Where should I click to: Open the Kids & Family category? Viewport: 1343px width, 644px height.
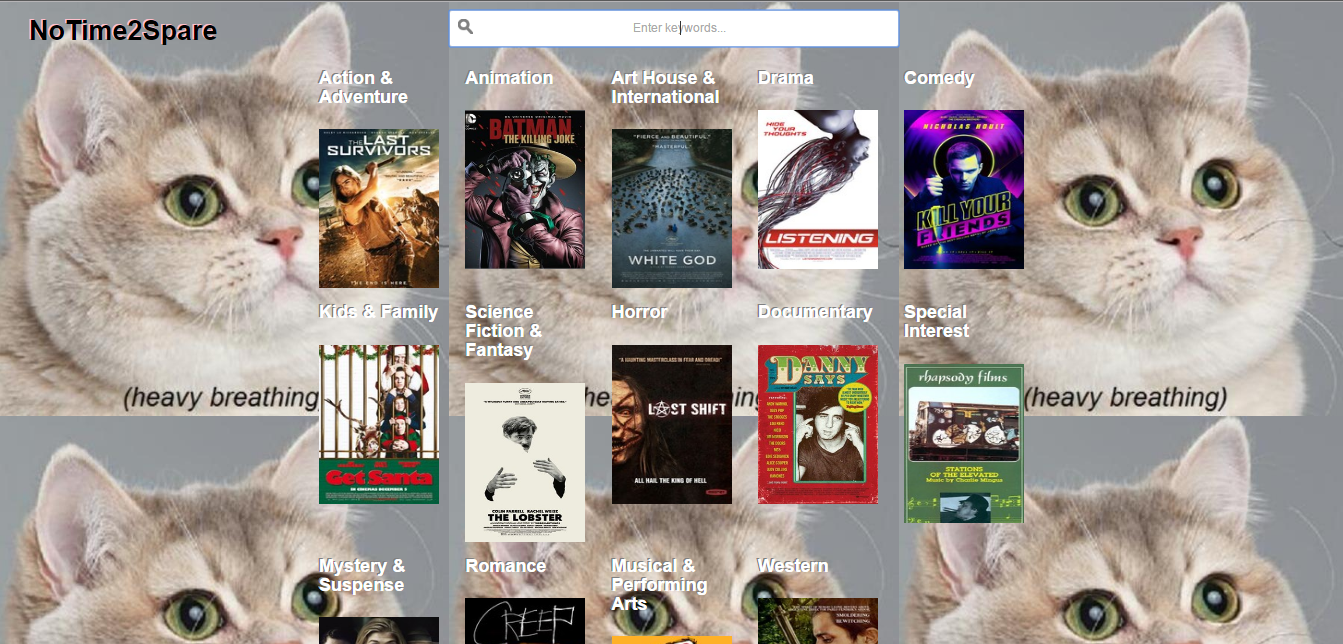point(378,312)
